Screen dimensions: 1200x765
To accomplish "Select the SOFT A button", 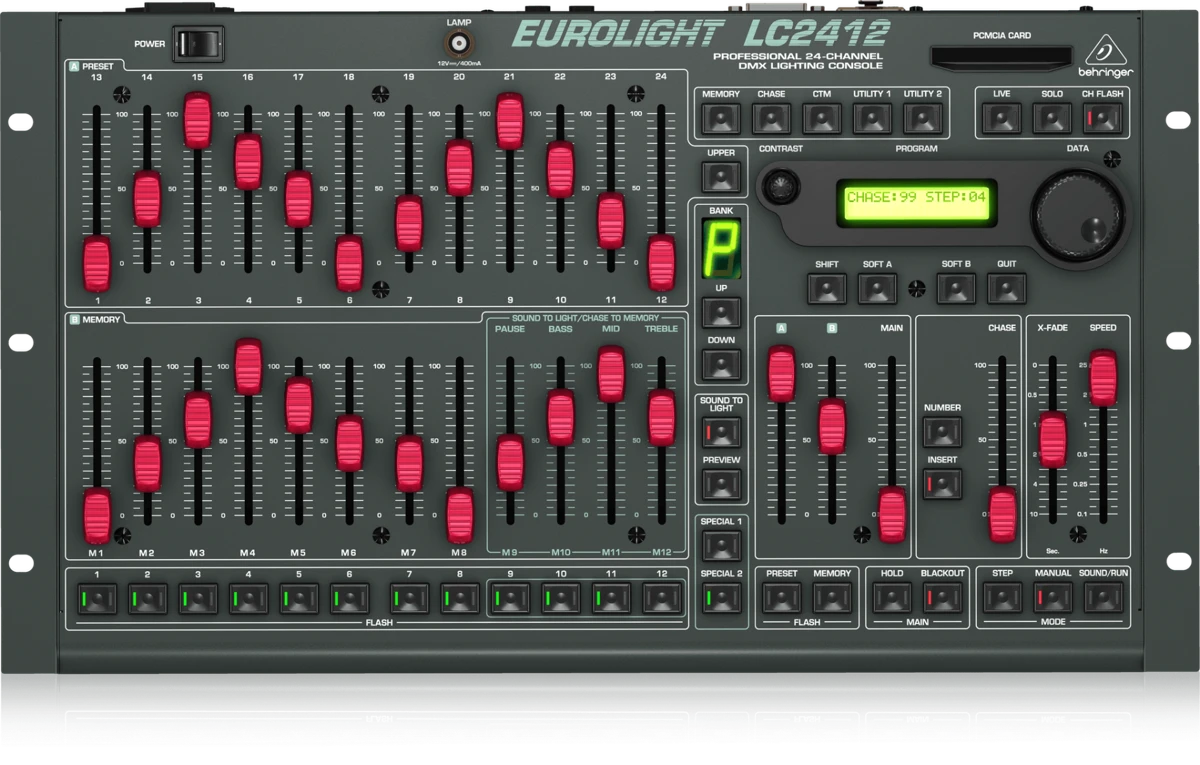I will click(x=877, y=289).
